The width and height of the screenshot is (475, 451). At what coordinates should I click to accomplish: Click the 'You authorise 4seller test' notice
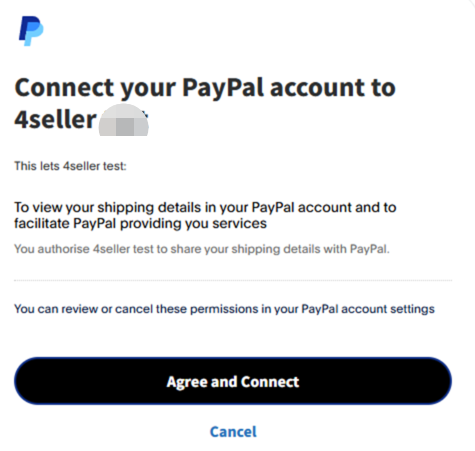pyautogui.click(x=202, y=249)
